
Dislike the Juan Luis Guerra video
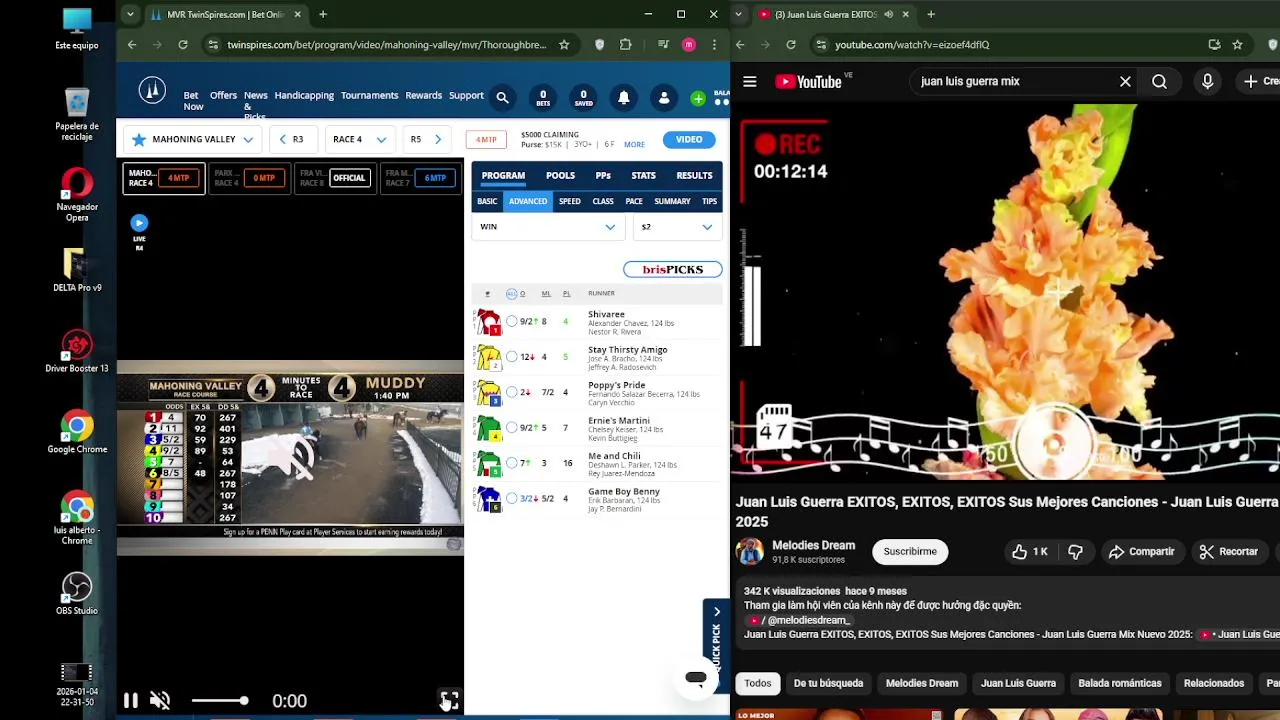pos(1076,551)
